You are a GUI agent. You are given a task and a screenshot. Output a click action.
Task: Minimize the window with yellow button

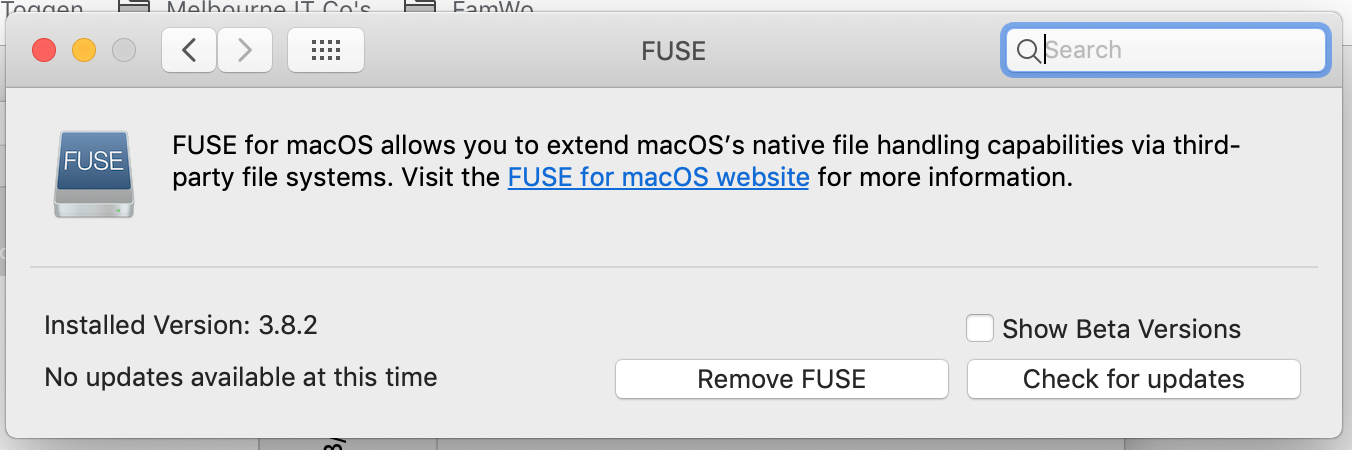(x=84, y=50)
